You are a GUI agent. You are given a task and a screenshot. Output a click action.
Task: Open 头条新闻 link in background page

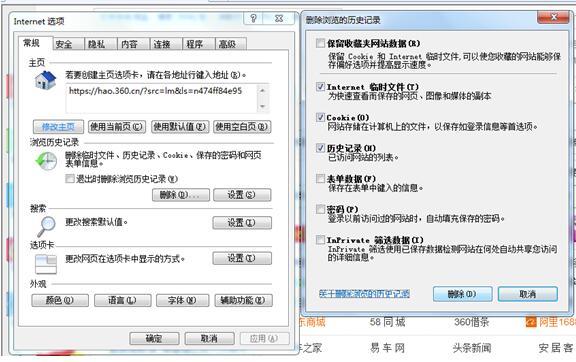[472, 348]
